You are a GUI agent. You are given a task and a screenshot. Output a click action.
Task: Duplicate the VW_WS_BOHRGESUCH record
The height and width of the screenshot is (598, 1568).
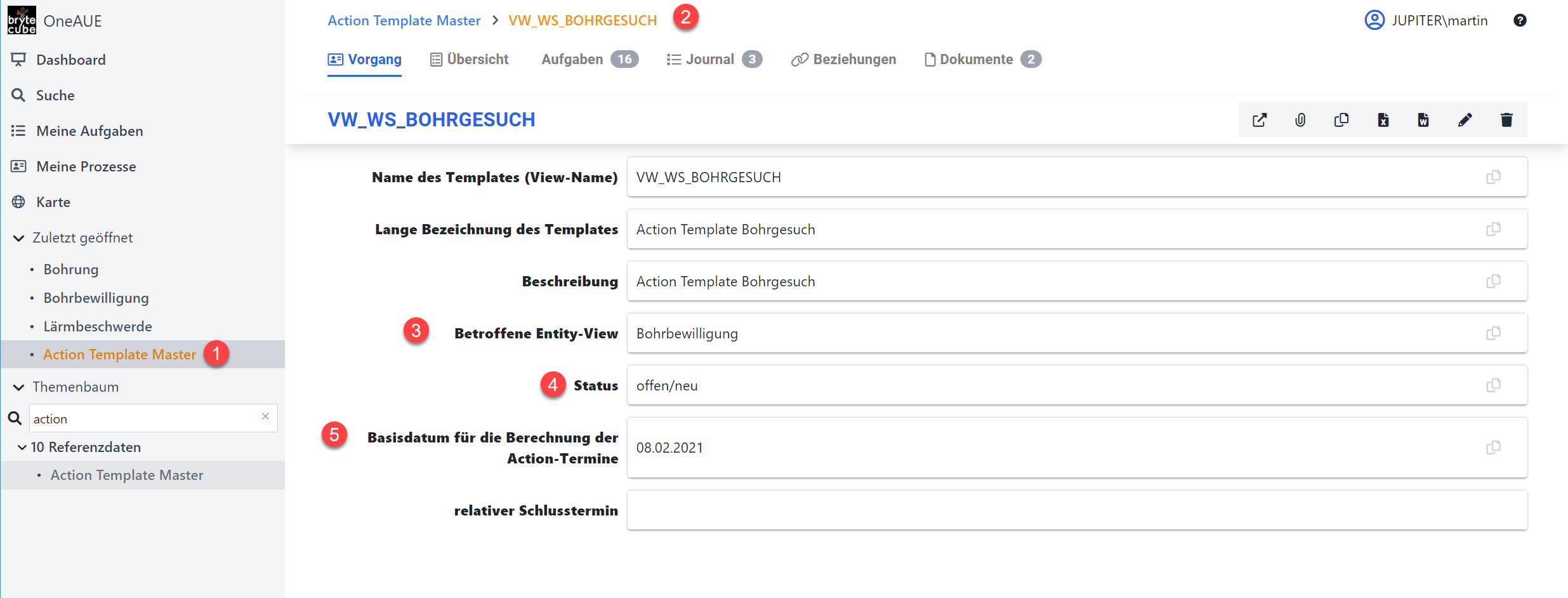(1341, 120)
